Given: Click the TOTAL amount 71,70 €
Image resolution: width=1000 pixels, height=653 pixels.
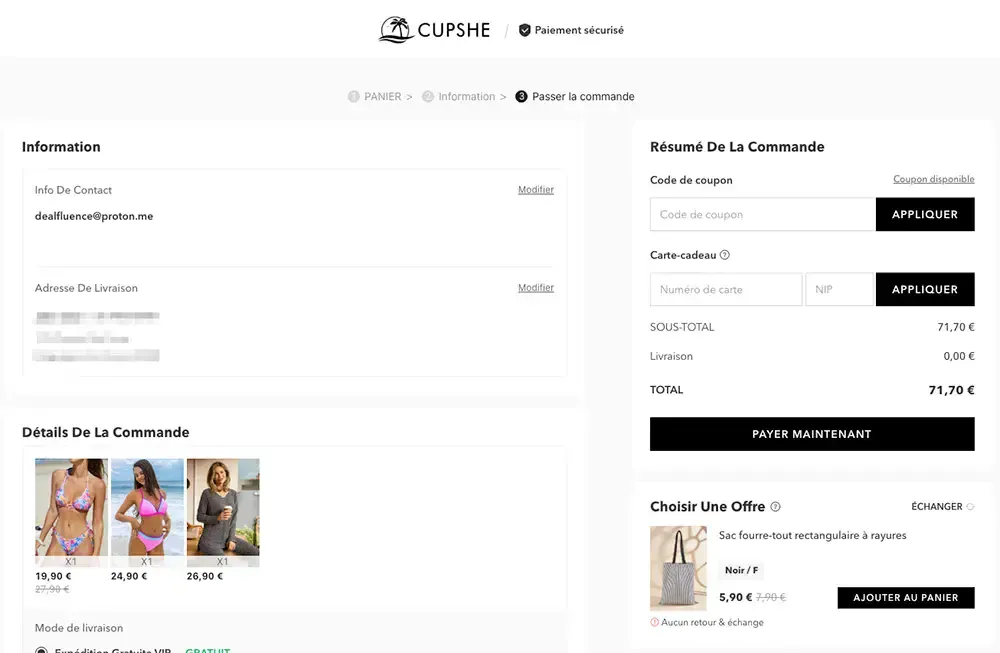Looking at the screenshot, I should tap(952, 390).
